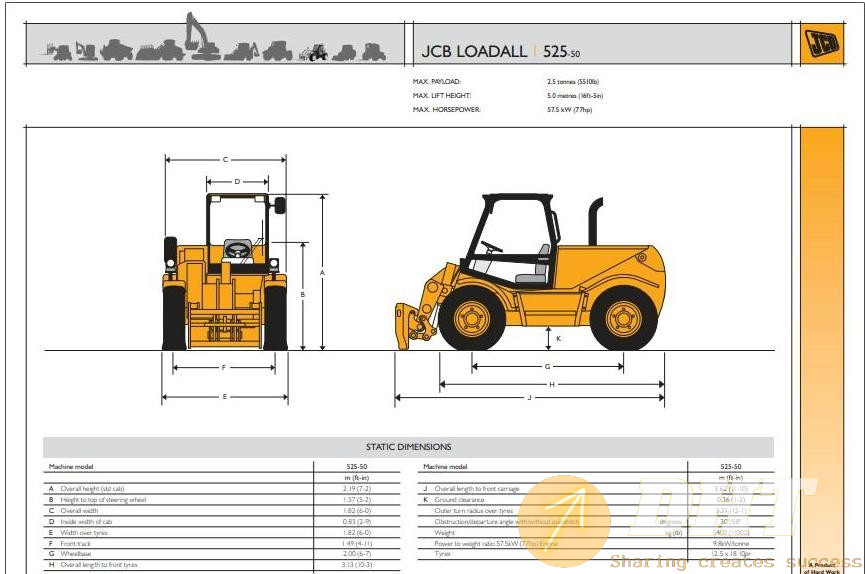The image size is (865, 574).
Task: Click the side-view Loadall drawing
Action: coord(530,272)
